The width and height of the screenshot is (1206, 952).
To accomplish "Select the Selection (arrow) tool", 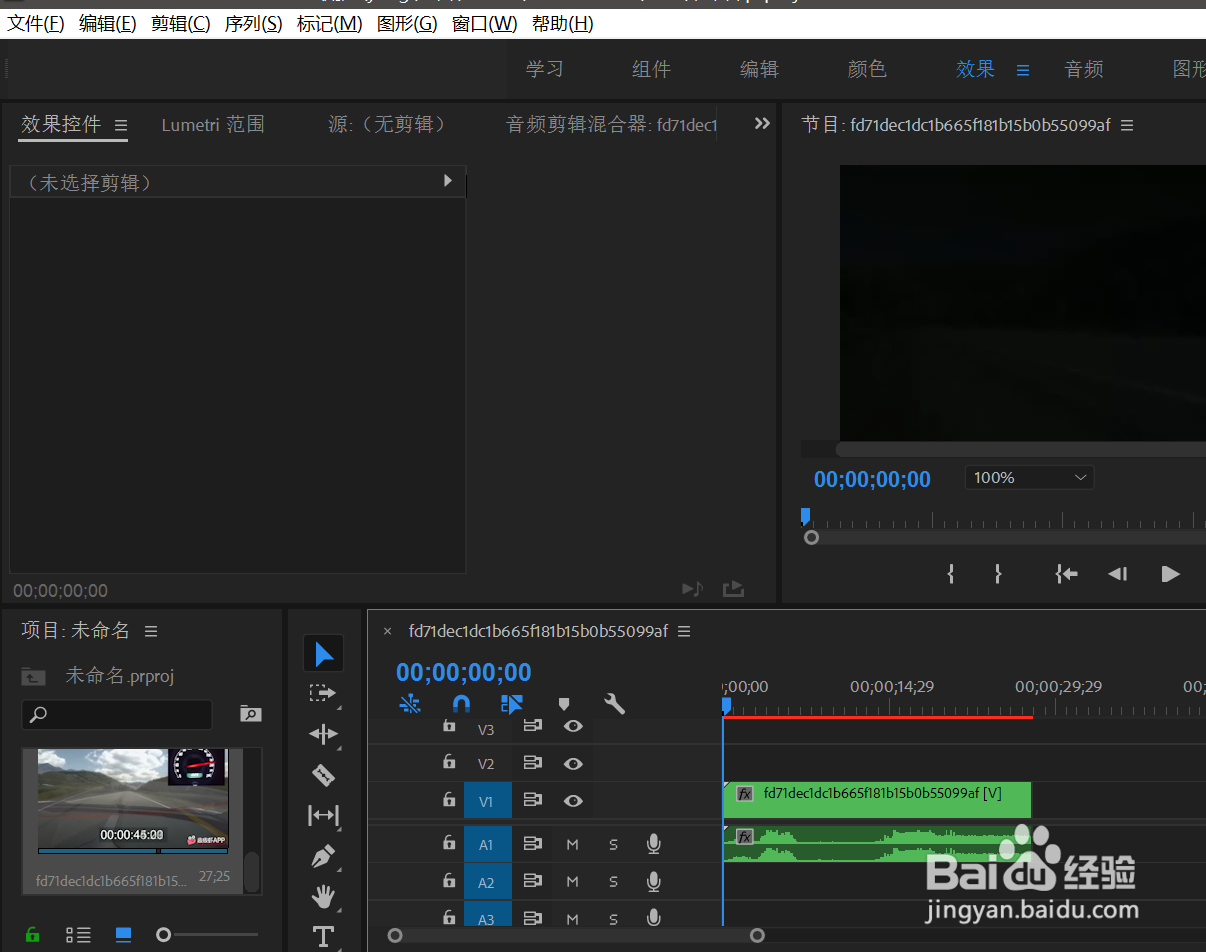I will 323,654.
